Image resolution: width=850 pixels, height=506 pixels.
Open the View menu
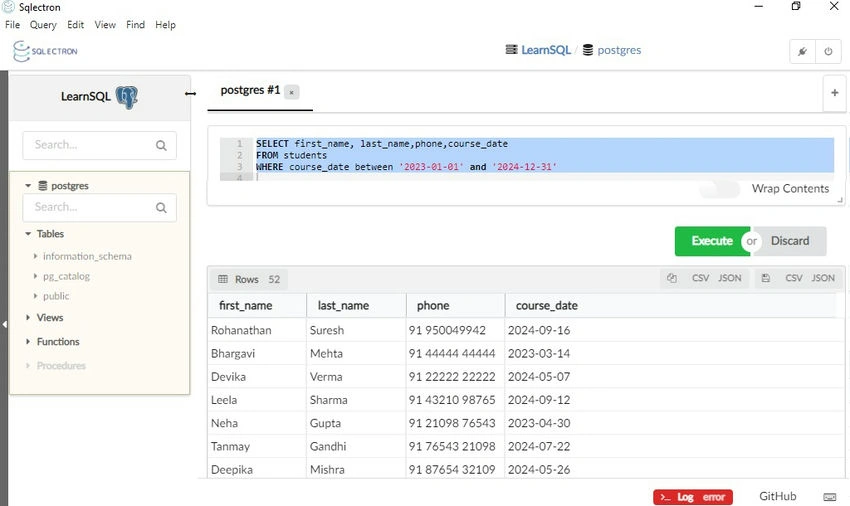pos(105,25)
